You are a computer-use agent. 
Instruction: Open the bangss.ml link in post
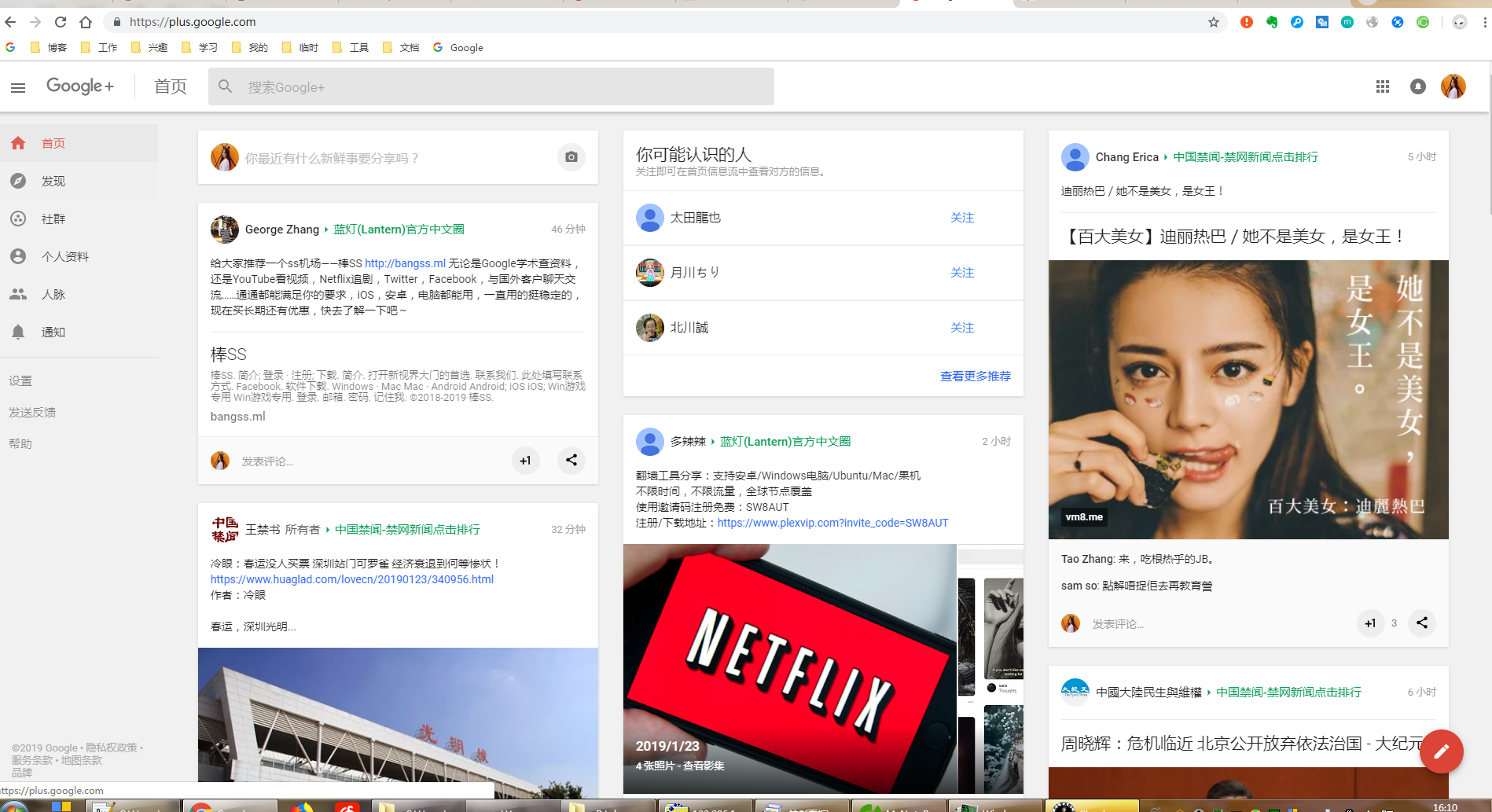pos(405,263)
